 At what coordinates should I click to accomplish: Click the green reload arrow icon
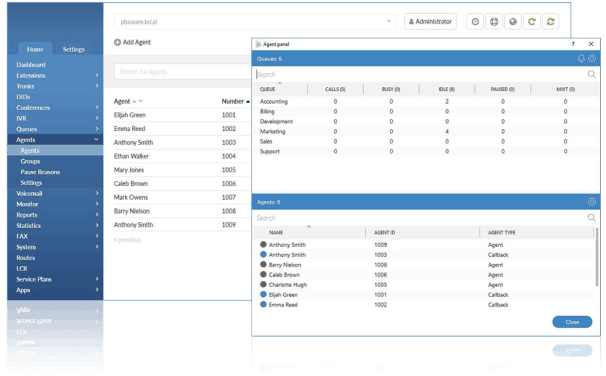click(532, 22)
